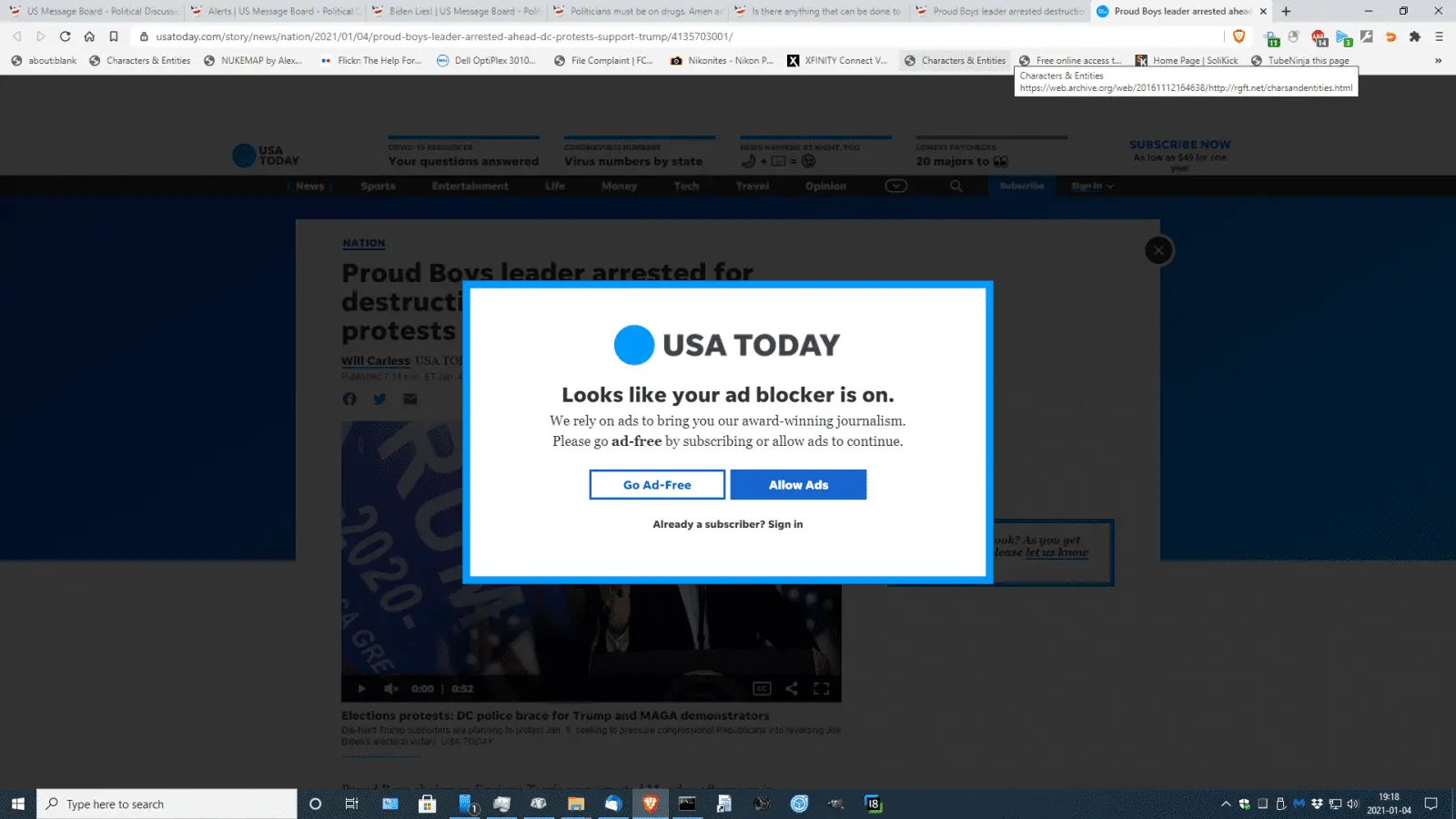Open the Nikonites bookmark
Viewport: 1456px width, 819px height.
tap(722, 60)
